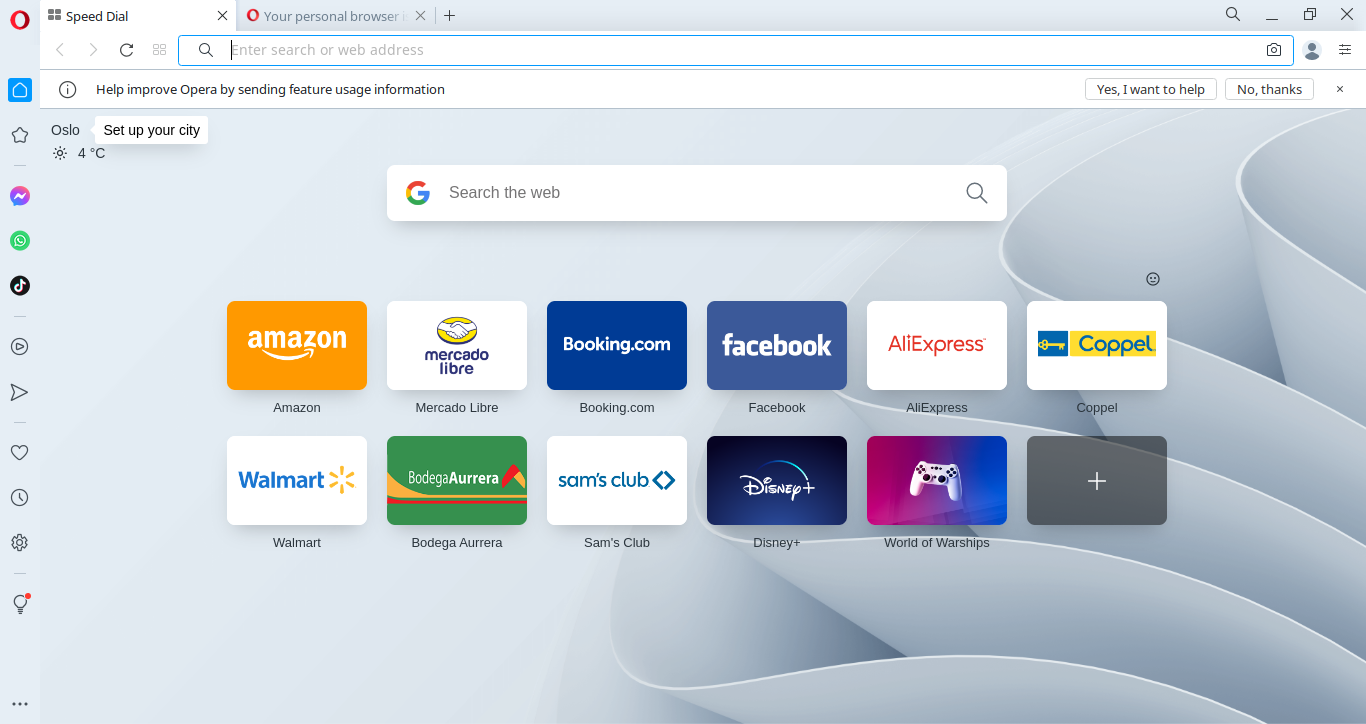Open Pinboards heart icon in sidebar

coord(20,453)
